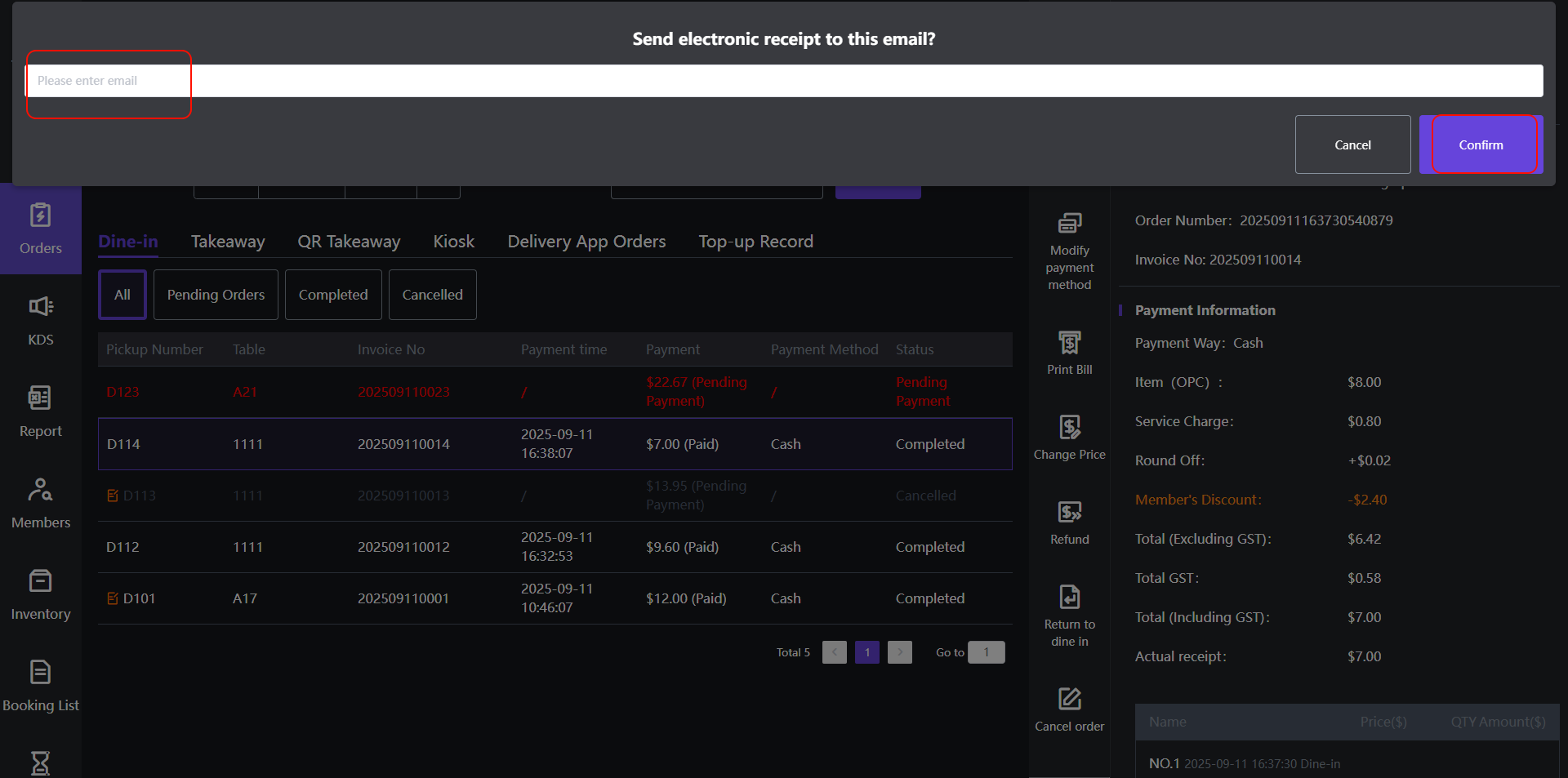1568x778 pixels.
Task: Open the Orders sidebar icon
Action: click(x=40, y=216)
